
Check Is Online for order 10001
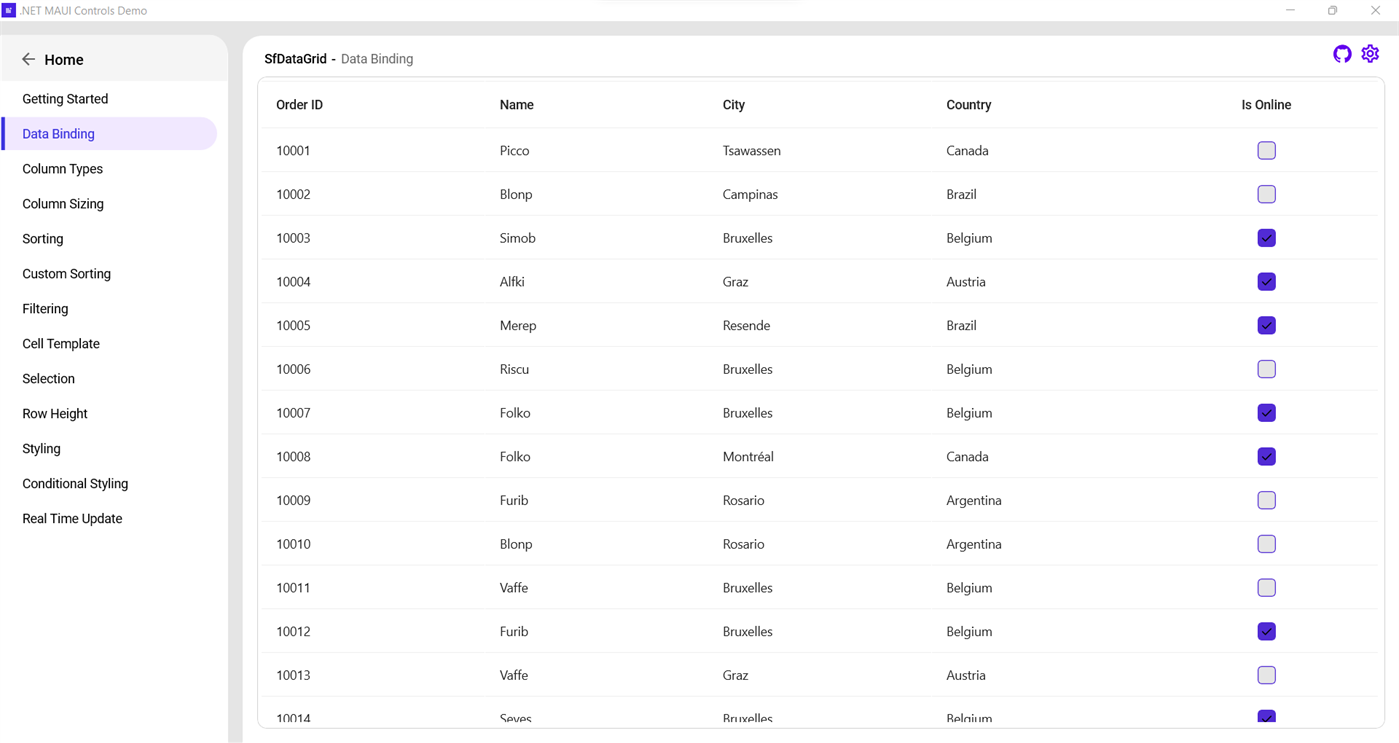click(1266, 151)
